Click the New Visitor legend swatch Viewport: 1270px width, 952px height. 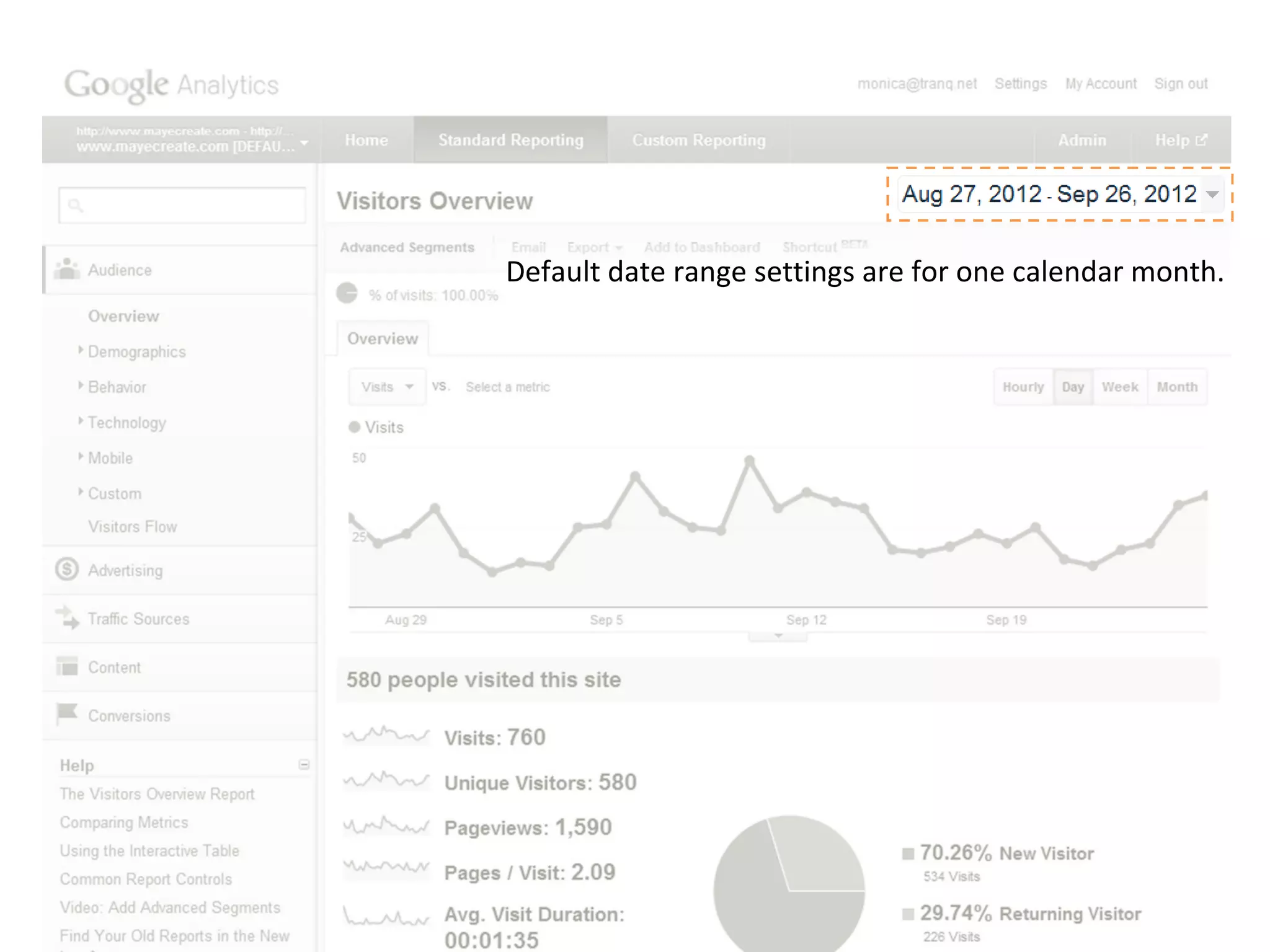[x=908, y=853]
